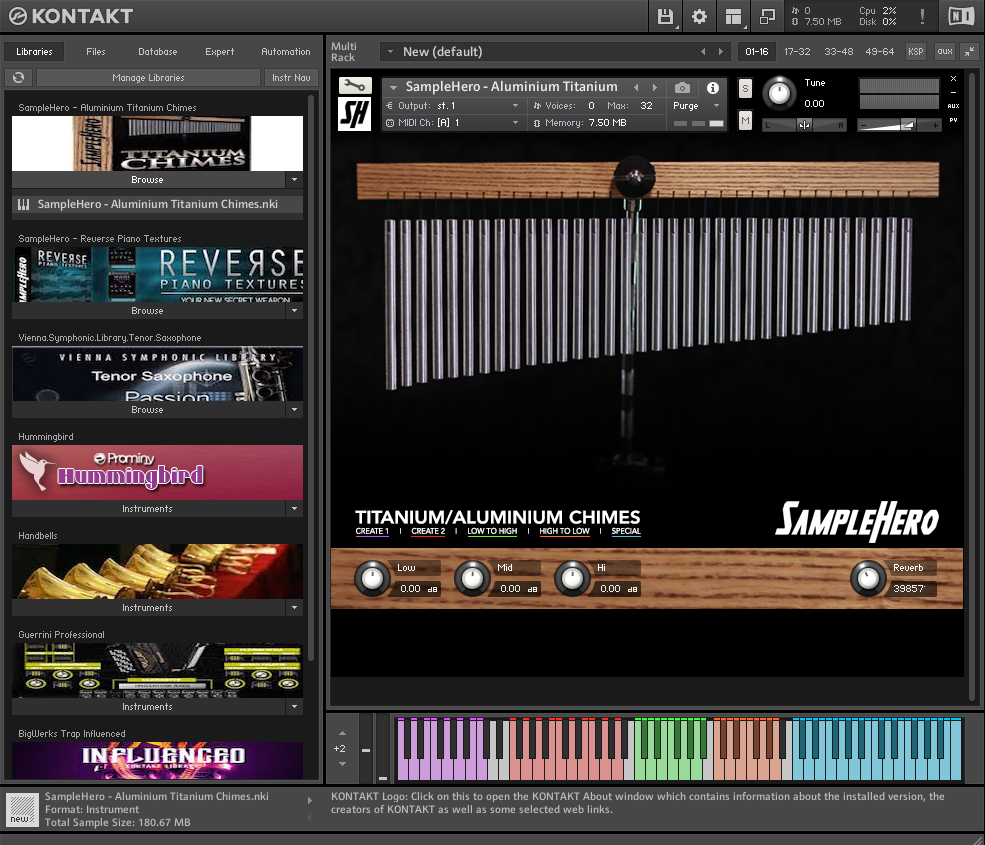Switch to the Files tab
This screenshot has width=985, height=845.
tap(96, 52)
